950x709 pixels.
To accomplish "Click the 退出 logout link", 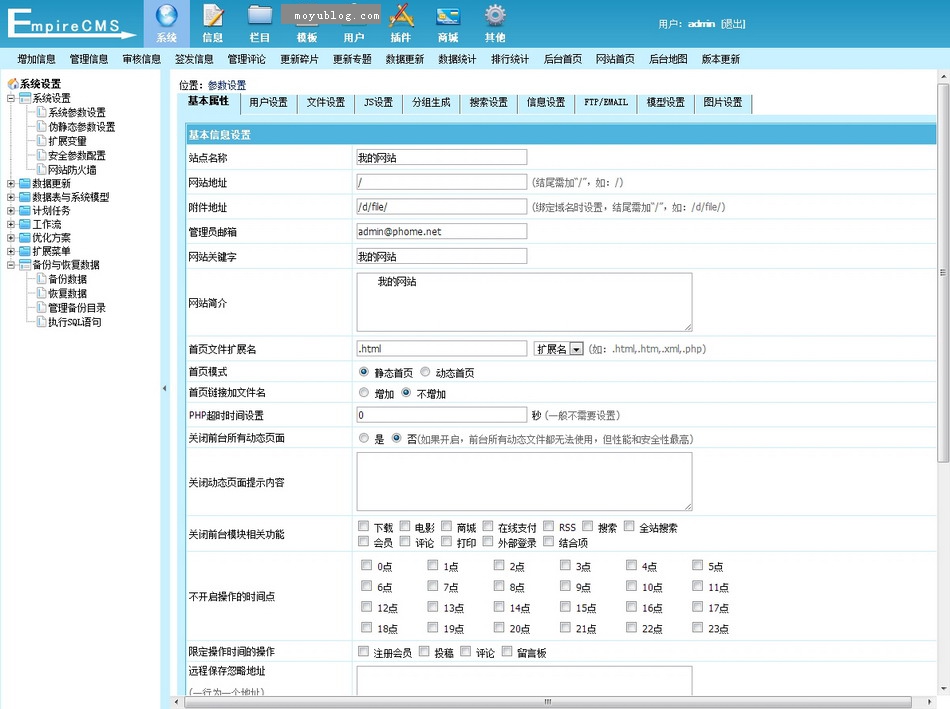I will click(733, 24).
